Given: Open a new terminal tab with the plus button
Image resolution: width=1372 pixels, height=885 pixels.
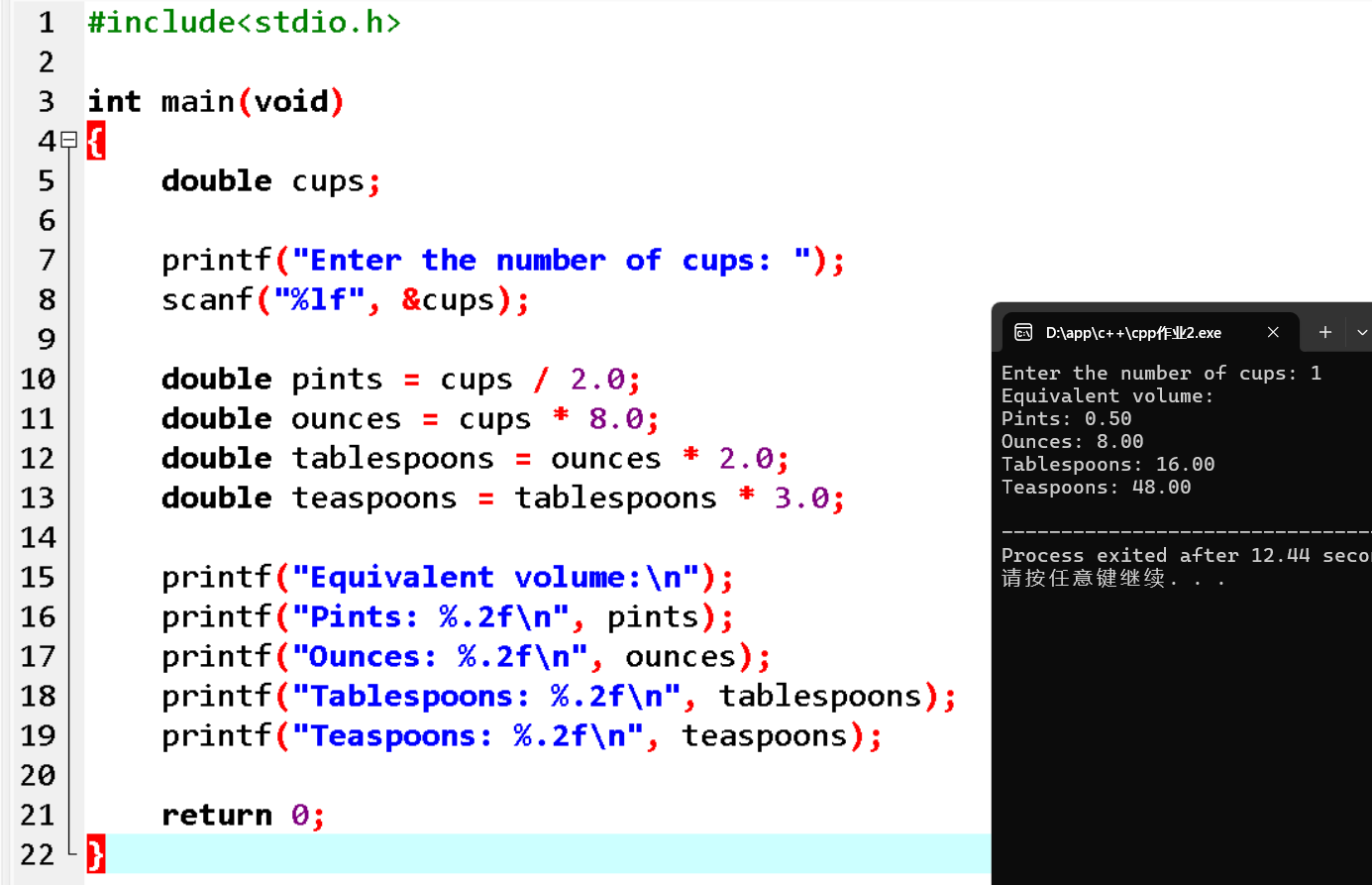Looking at the screenshot, I should pos(1324,332).
